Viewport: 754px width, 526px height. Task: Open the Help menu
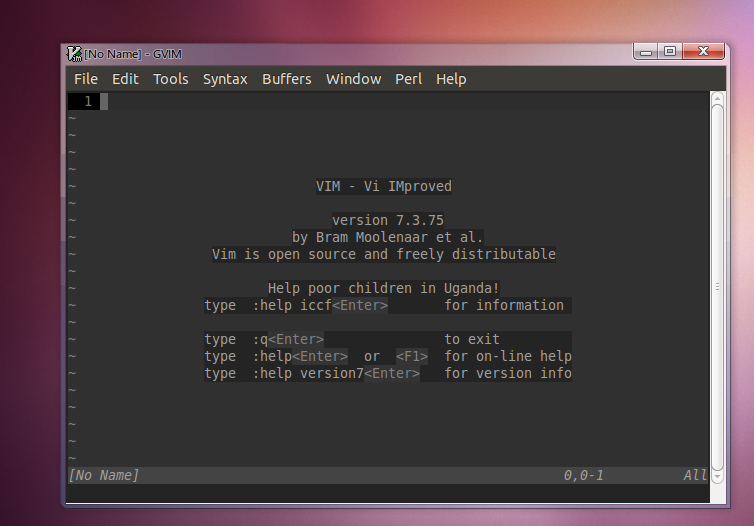(x=451, y=79)
